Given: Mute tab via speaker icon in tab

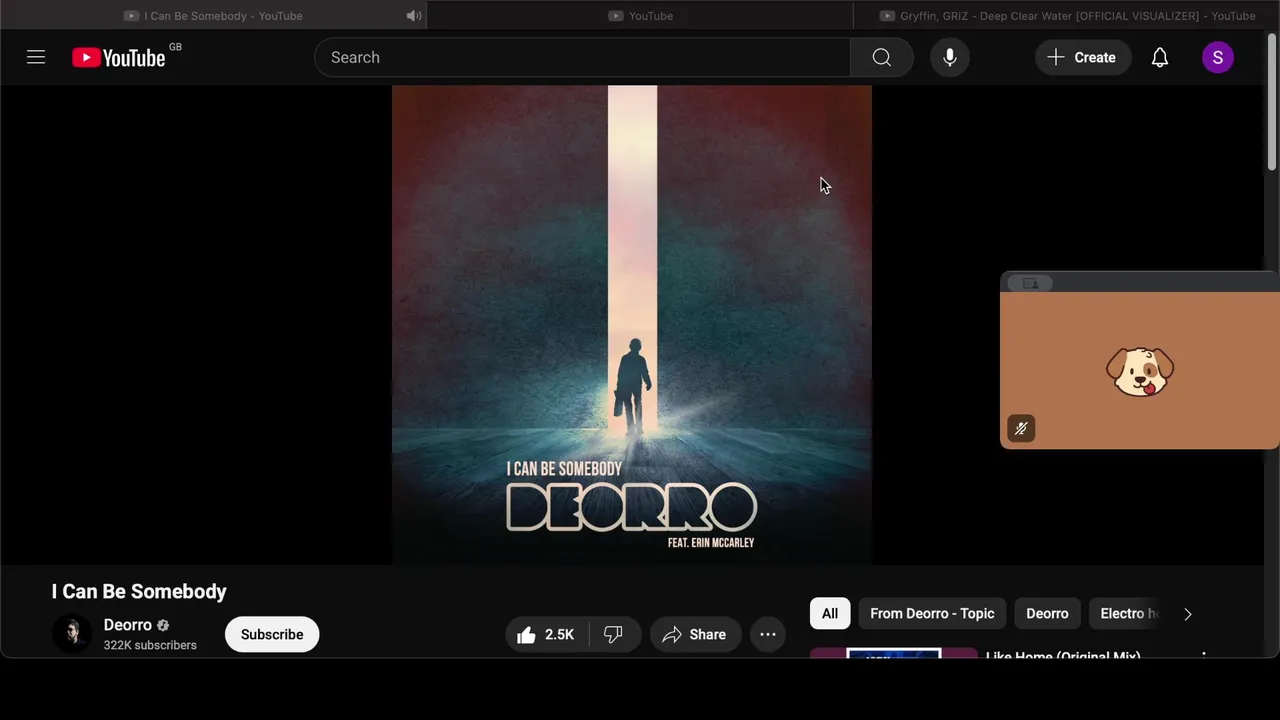Looking at the screenshot, I should [413, 15].
